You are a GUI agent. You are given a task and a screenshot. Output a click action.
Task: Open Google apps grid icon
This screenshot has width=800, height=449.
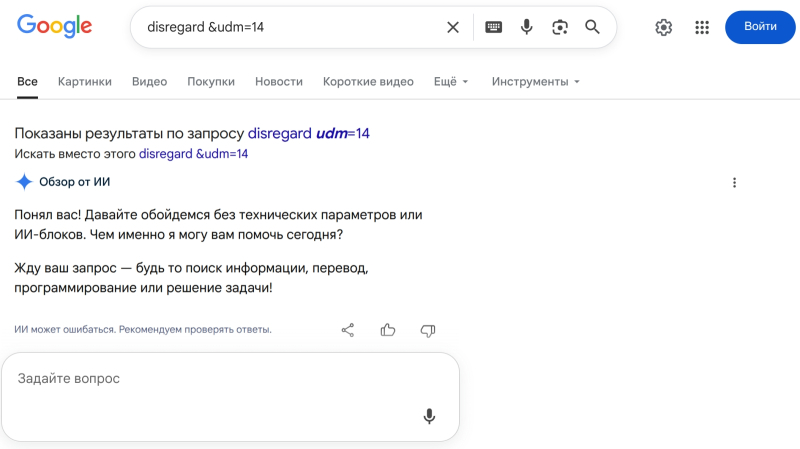[x=702, y=27]
